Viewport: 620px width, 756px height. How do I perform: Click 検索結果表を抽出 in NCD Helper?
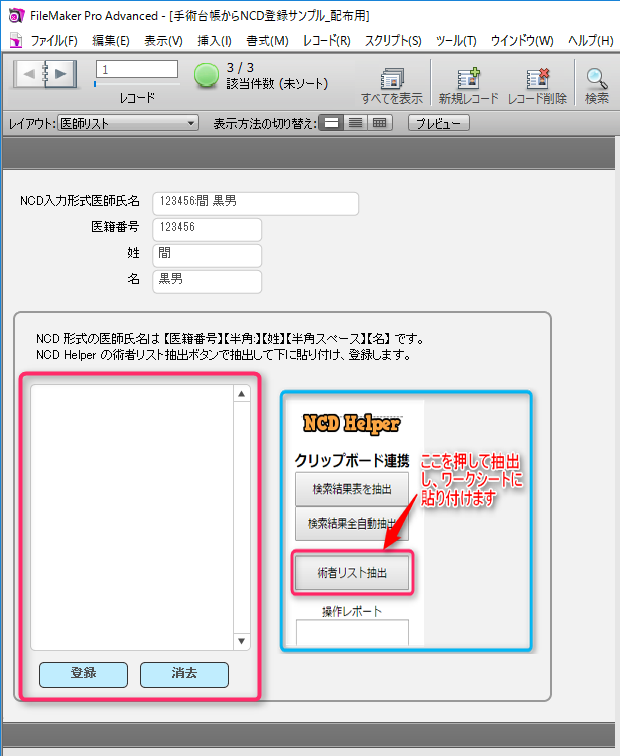point(352,489)
